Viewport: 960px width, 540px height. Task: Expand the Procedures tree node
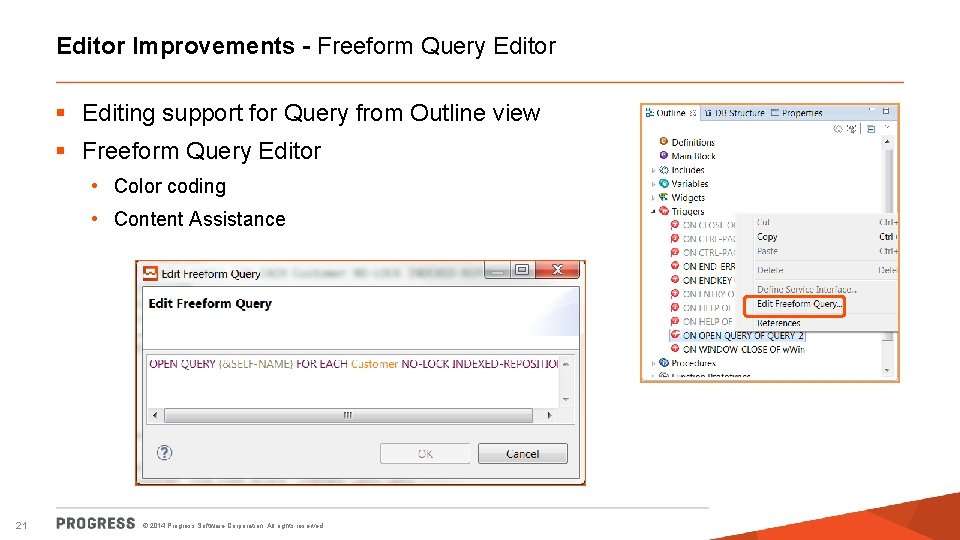click(x=653, y=363)
